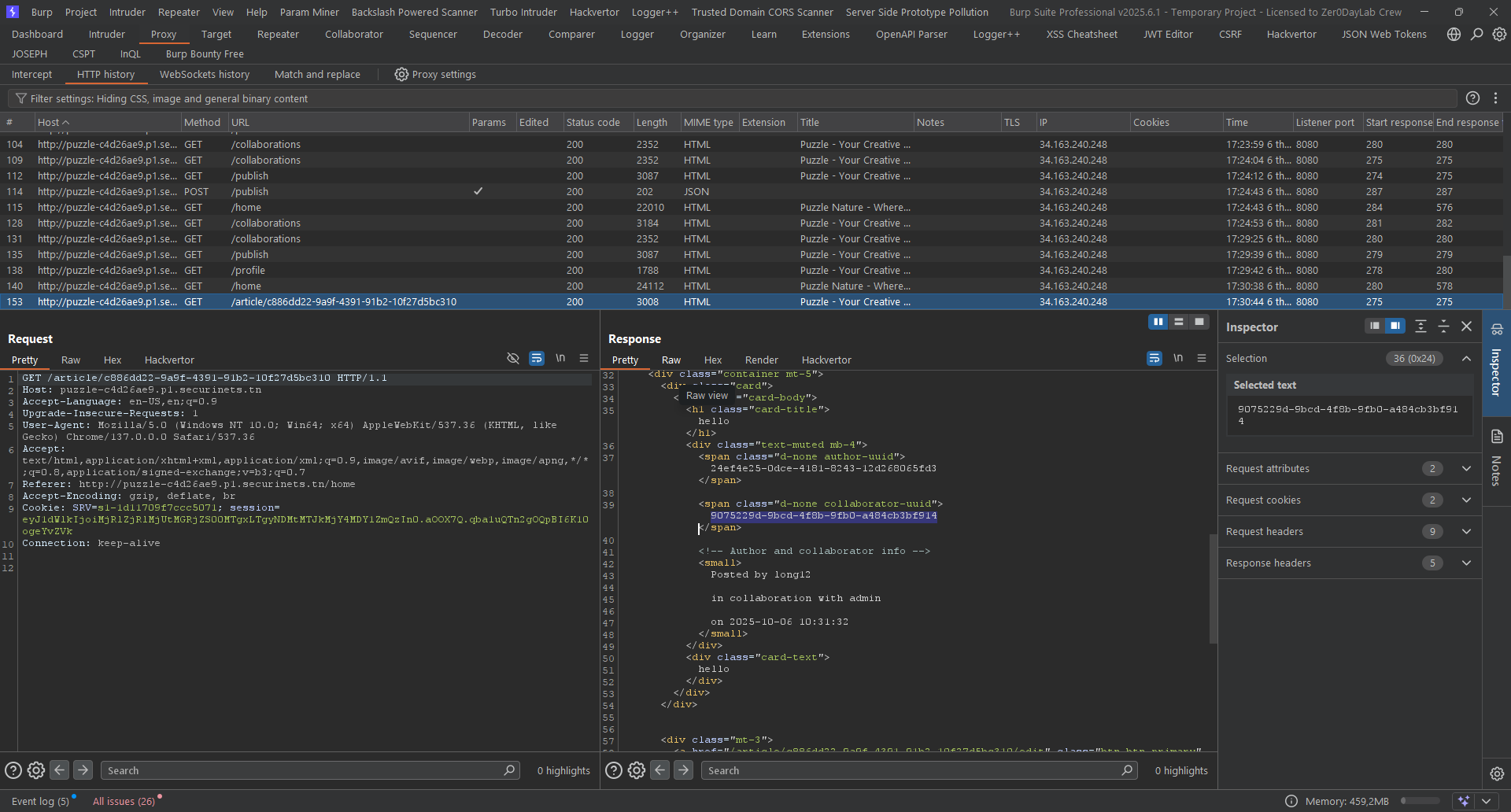Open the globe browser icon in top bar
This screenshot has height=812, width=1511.
1454,35
